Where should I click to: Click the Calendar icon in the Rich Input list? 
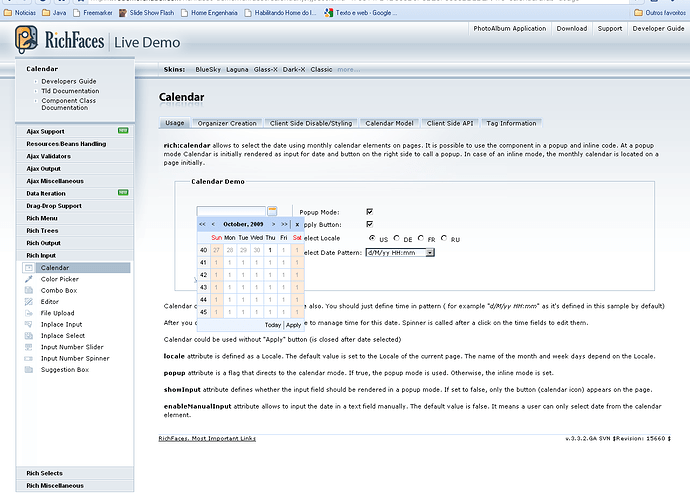29,268
